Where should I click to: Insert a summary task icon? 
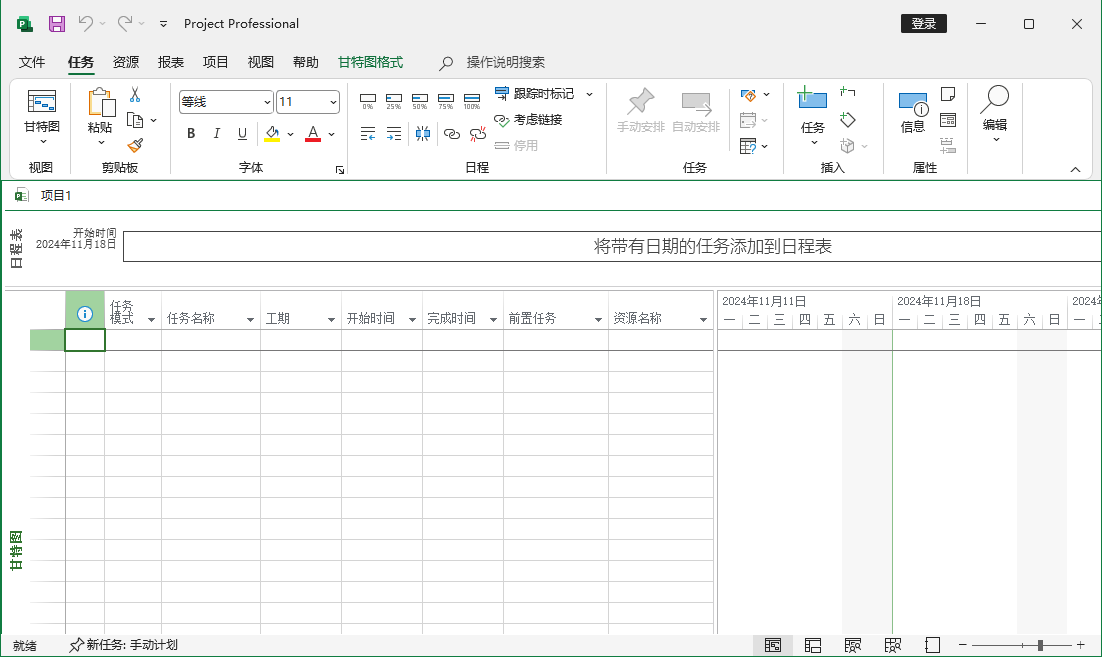tap(848, 92)
